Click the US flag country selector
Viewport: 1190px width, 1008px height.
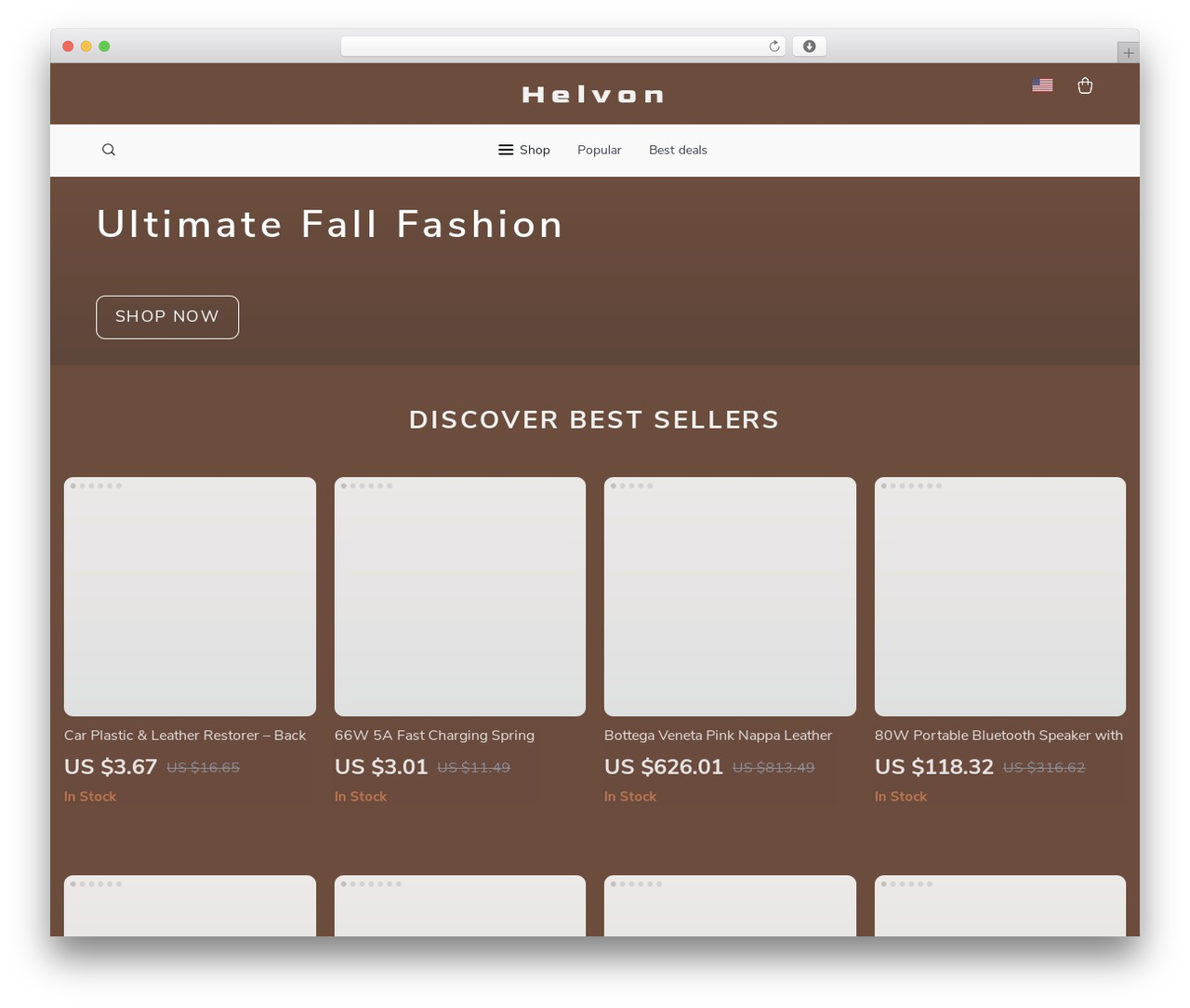1042,85
